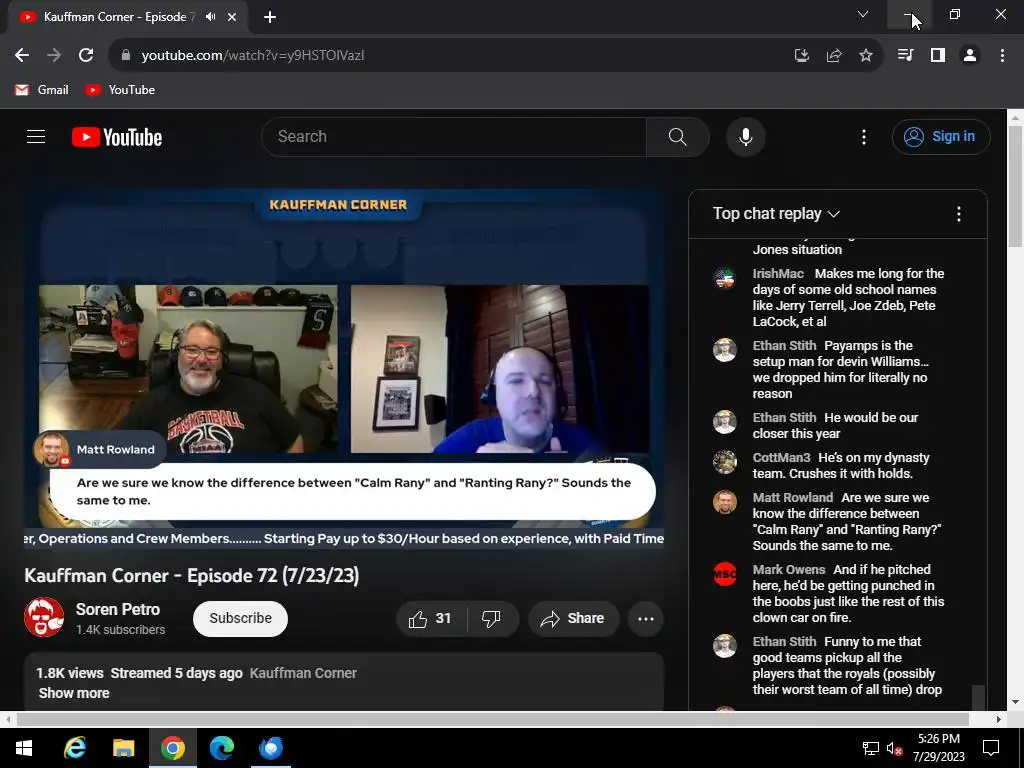
Task: Open Chrome three-dot menu
Action: coord(1002,56)
